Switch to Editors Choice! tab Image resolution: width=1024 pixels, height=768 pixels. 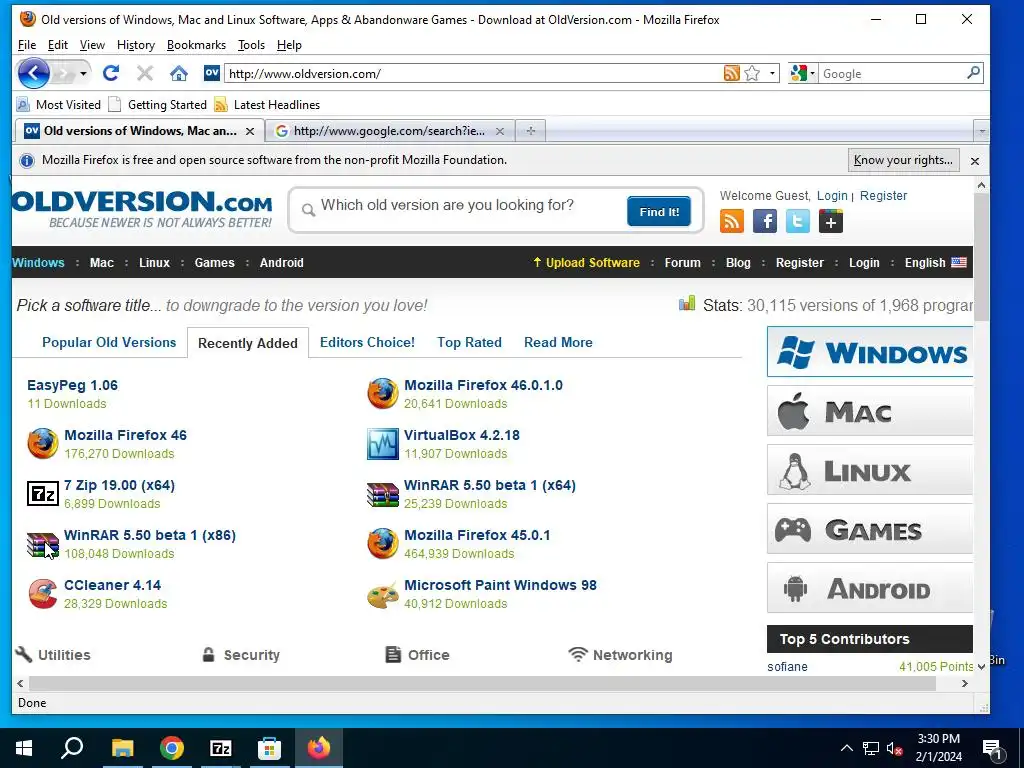click(x=367, y=342)
